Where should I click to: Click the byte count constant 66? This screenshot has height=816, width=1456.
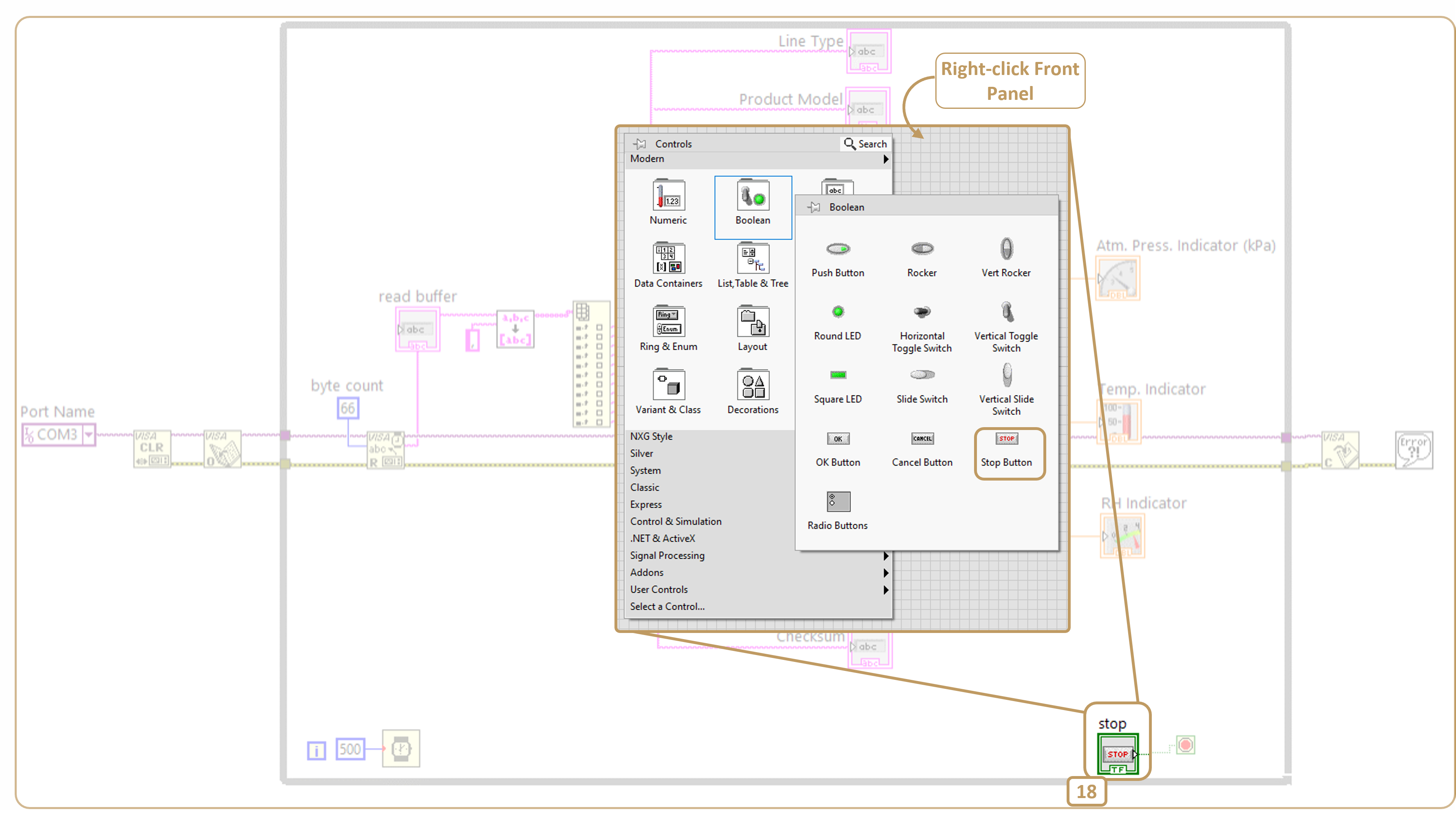tap(348, 408)
